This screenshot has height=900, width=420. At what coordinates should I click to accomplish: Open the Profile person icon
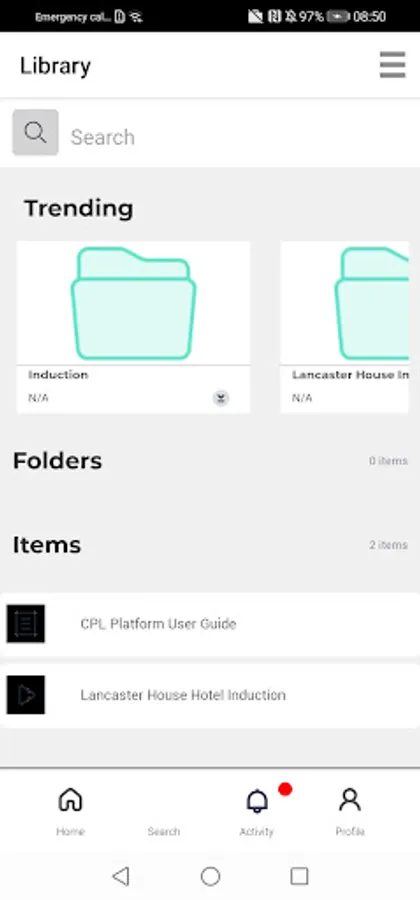[x=349, y=800]
